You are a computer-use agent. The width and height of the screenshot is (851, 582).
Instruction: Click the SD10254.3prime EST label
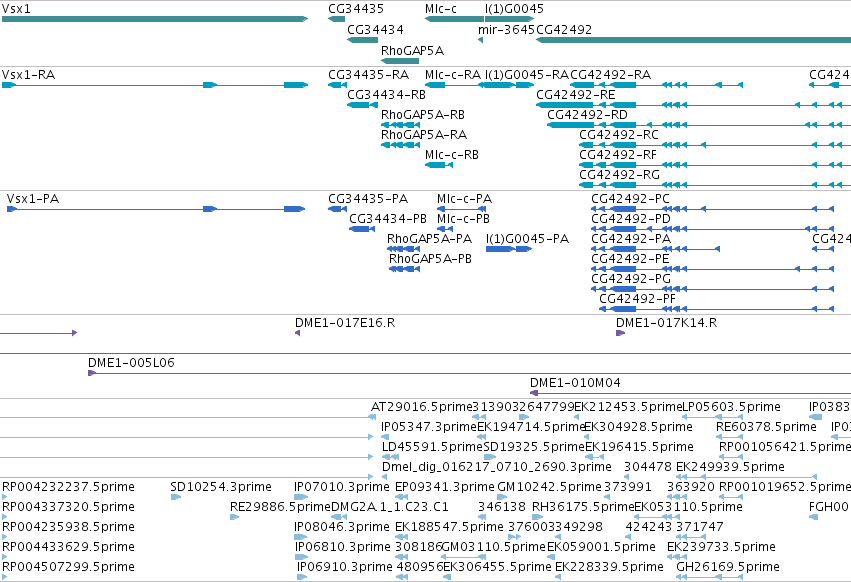tap(221, 487)
